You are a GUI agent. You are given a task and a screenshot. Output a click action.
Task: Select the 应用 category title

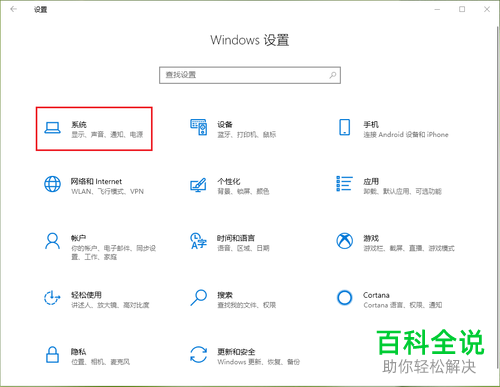371,181
